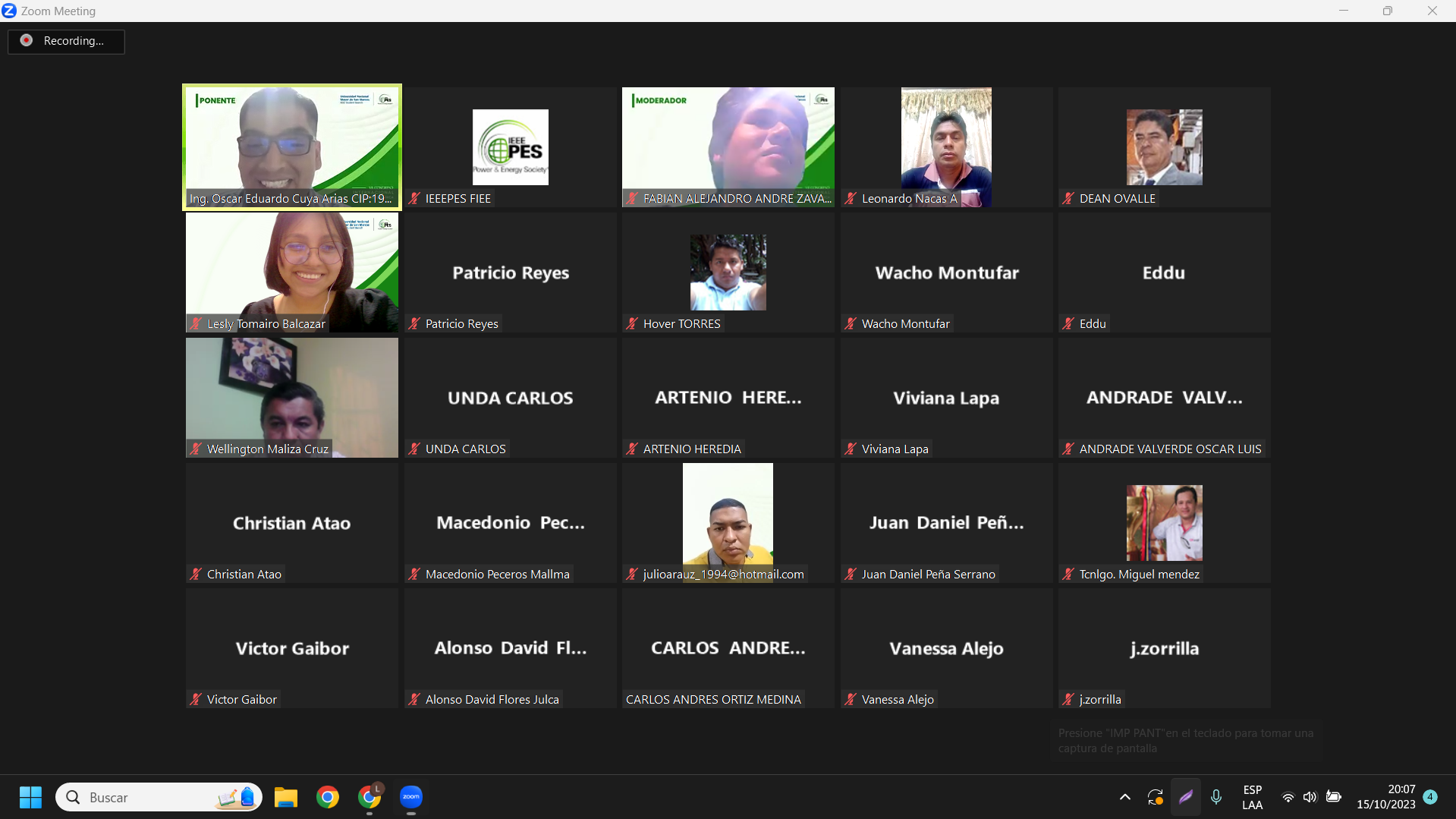
Task: Click DEAN OVALLE's muted microphone icon
Action: (1068, 198)
